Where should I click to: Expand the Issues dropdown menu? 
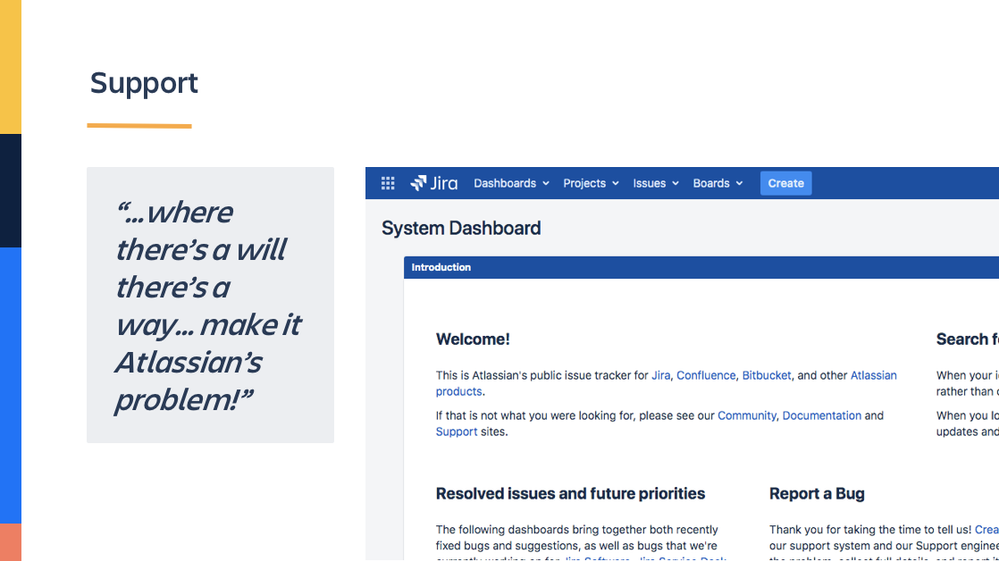pos(656,183)
